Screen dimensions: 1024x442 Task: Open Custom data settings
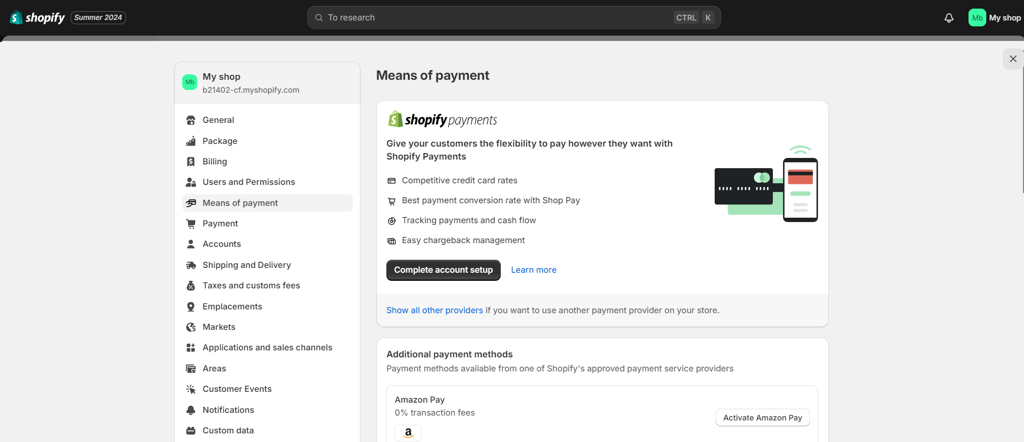point(267,431)
